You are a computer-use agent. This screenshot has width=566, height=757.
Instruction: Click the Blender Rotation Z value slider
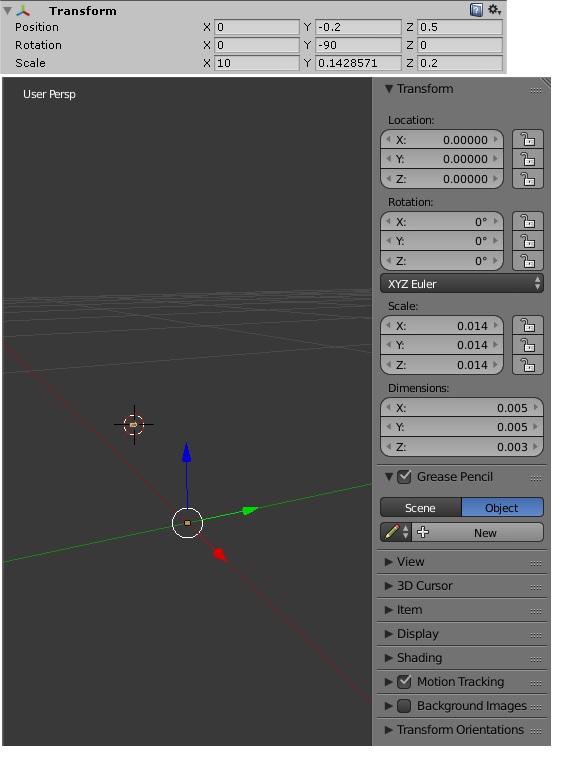[442, 261]
